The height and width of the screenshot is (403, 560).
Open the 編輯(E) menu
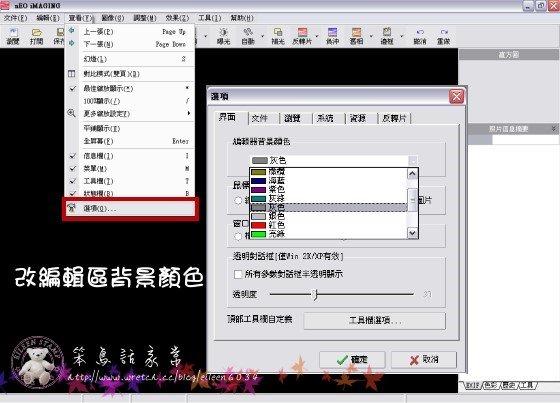coord(48,18)
